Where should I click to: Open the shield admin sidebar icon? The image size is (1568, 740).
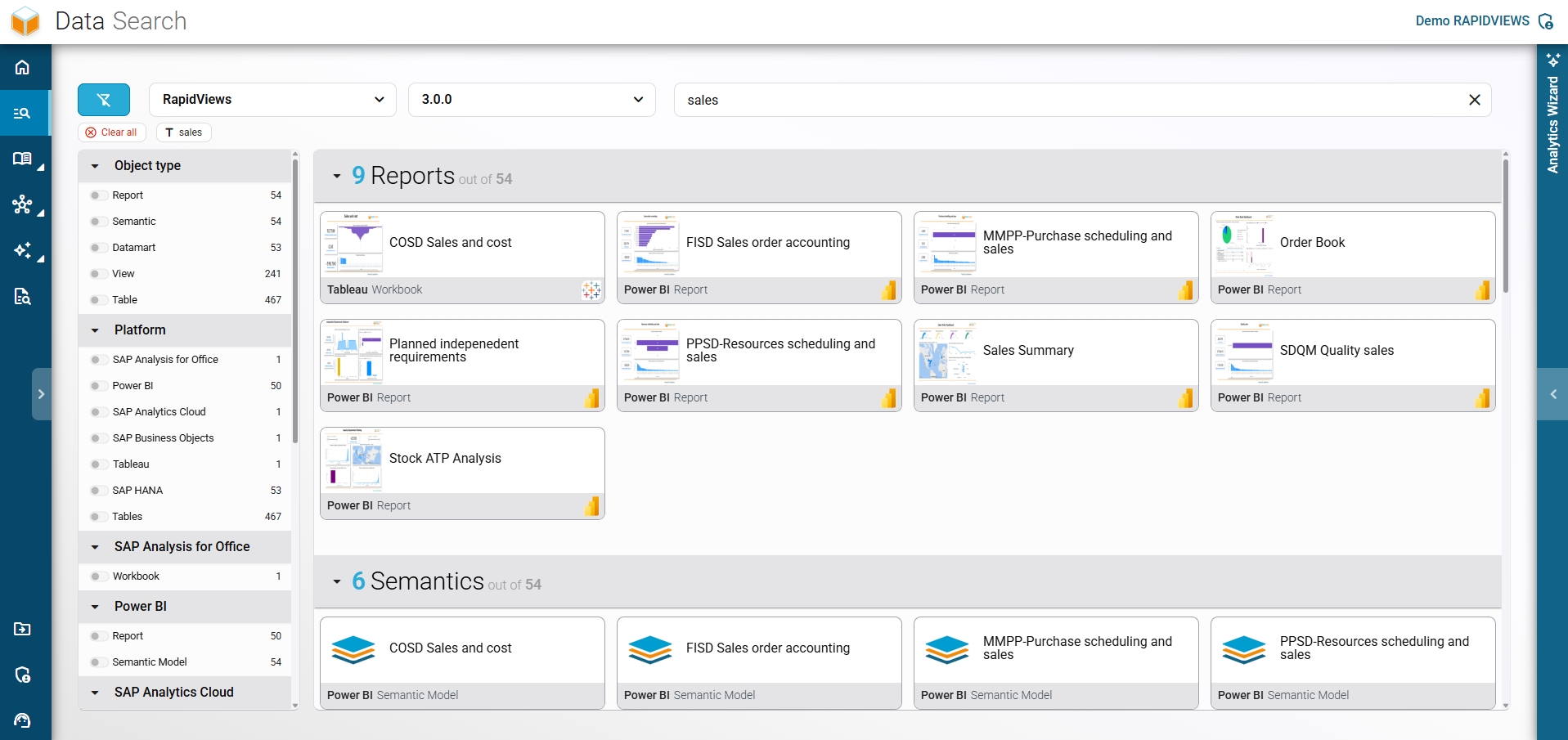point(22,675)
